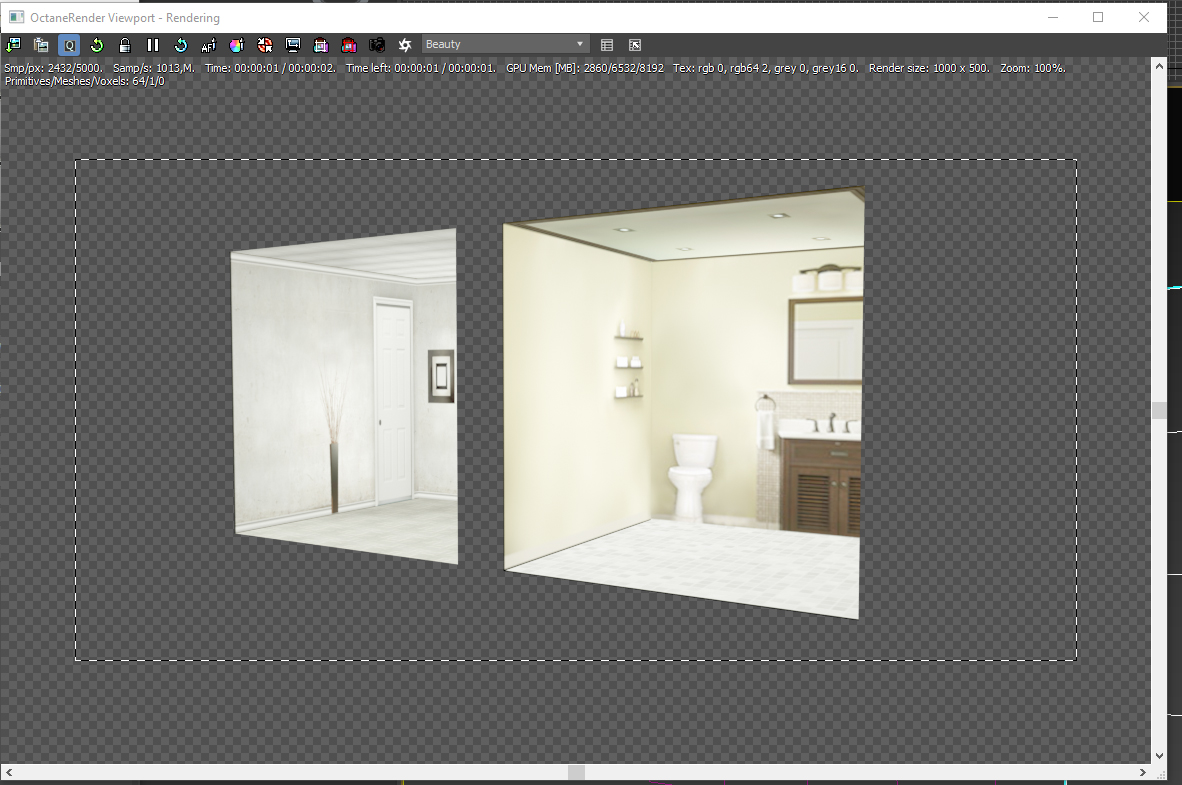Click the Zoom: 100% status text

point(1033,68)
